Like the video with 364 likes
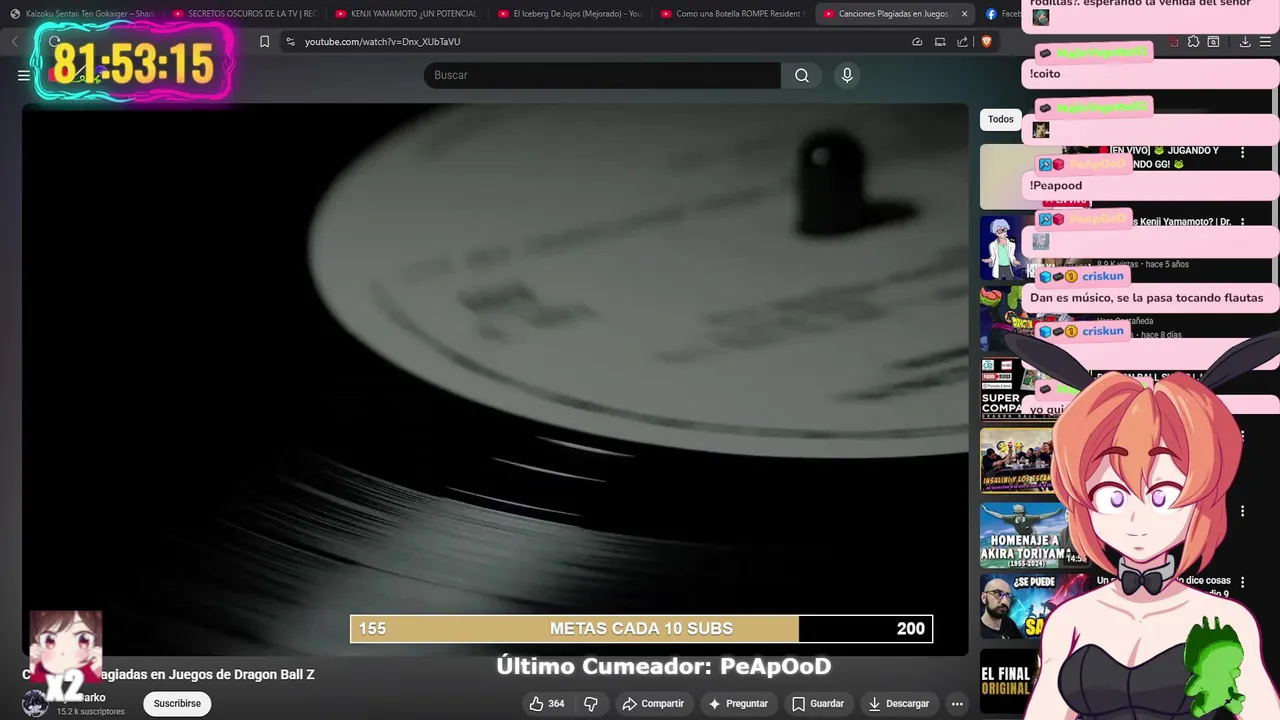 pyautogui.click(x=547, y=704)
